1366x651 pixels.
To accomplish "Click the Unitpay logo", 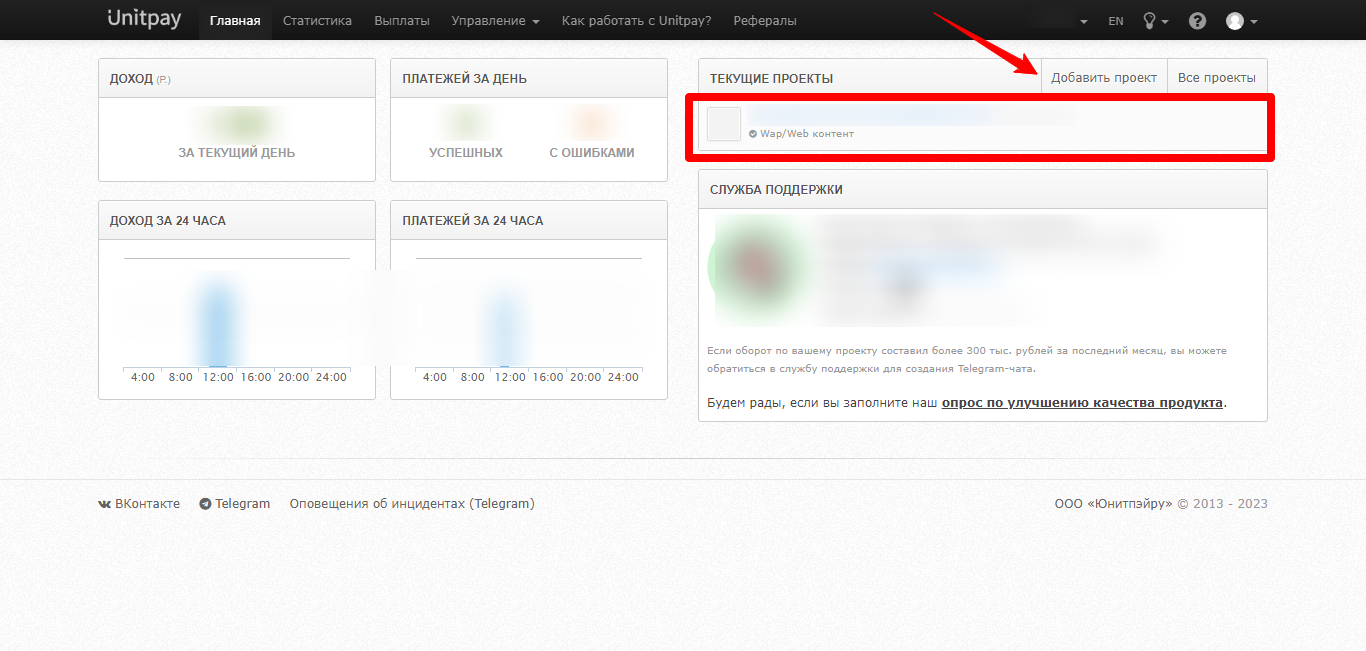I will 143,18.
